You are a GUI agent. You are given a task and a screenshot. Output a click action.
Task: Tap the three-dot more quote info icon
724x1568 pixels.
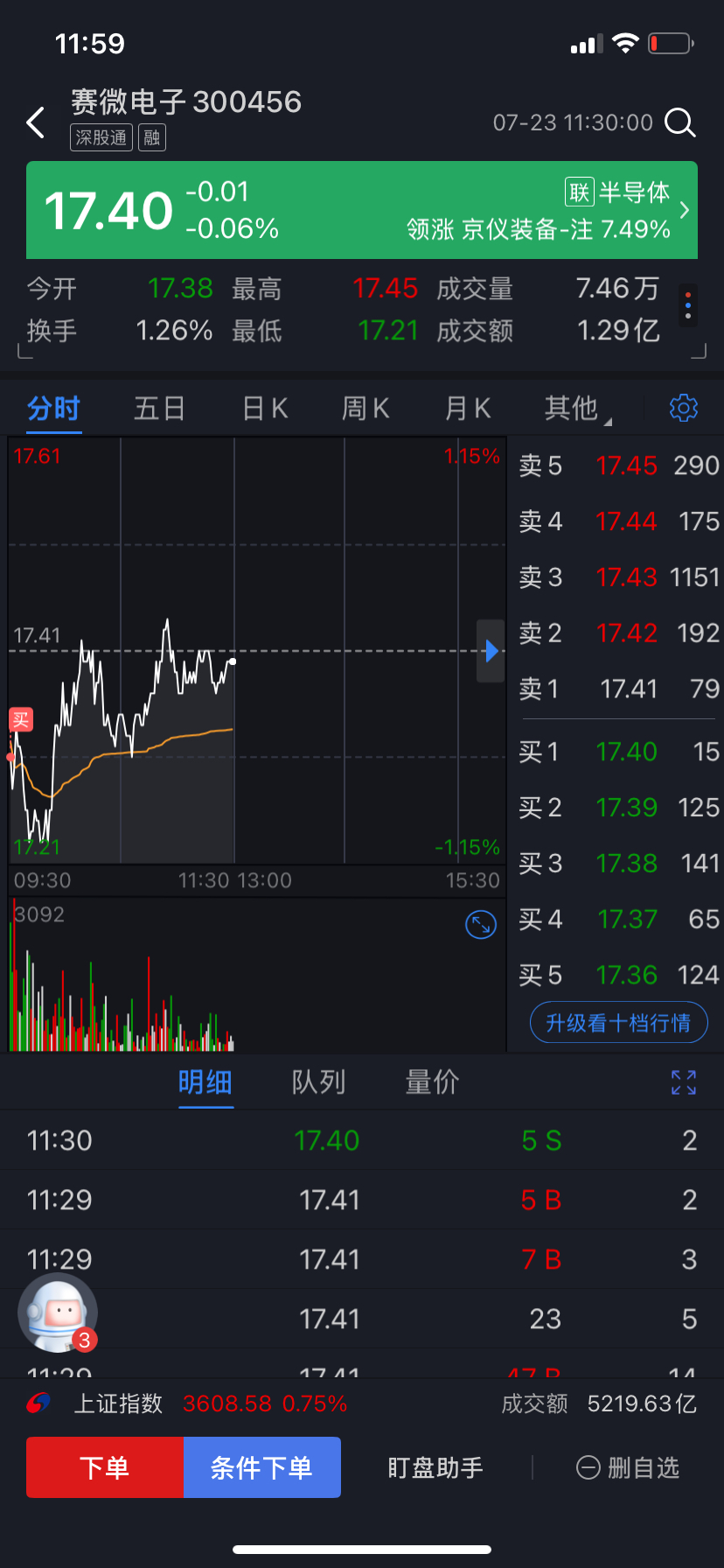pos(688,306)
